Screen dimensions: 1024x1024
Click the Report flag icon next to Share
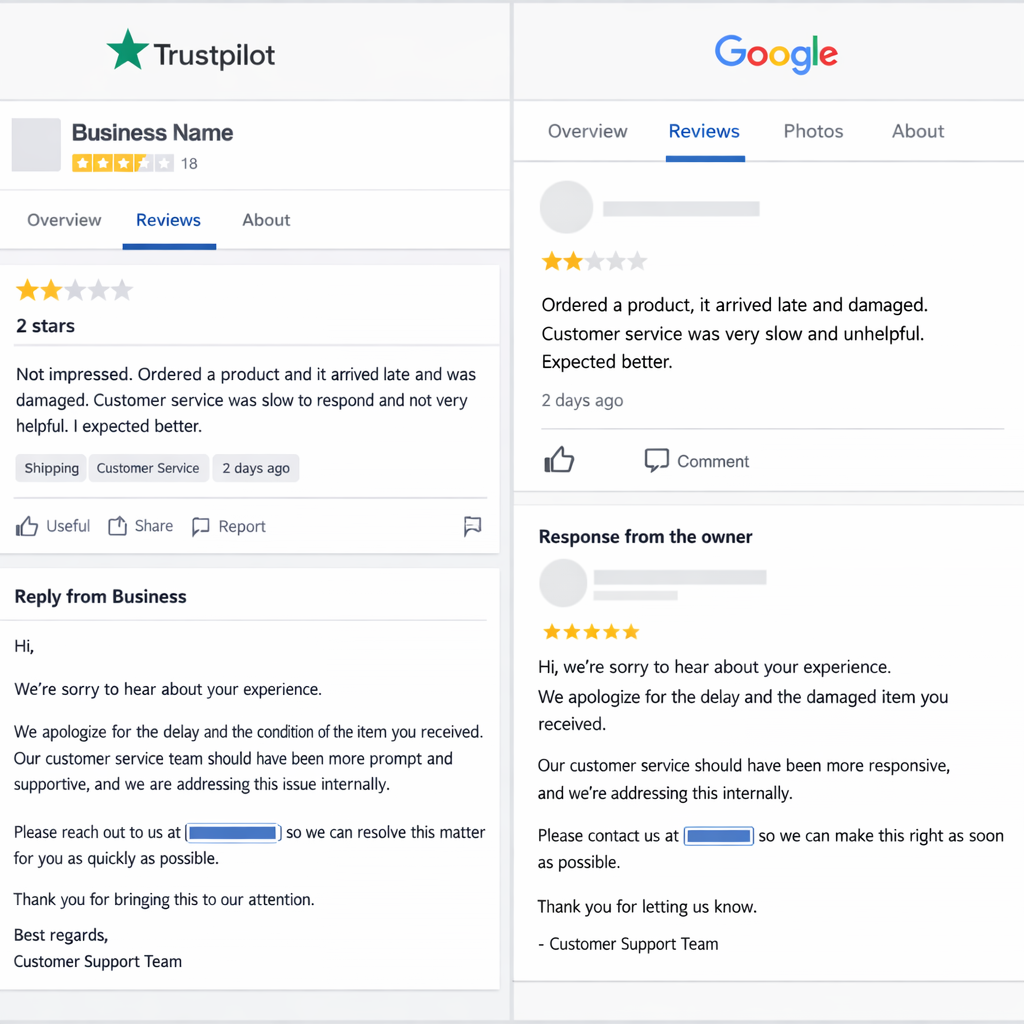click(201, 526)
